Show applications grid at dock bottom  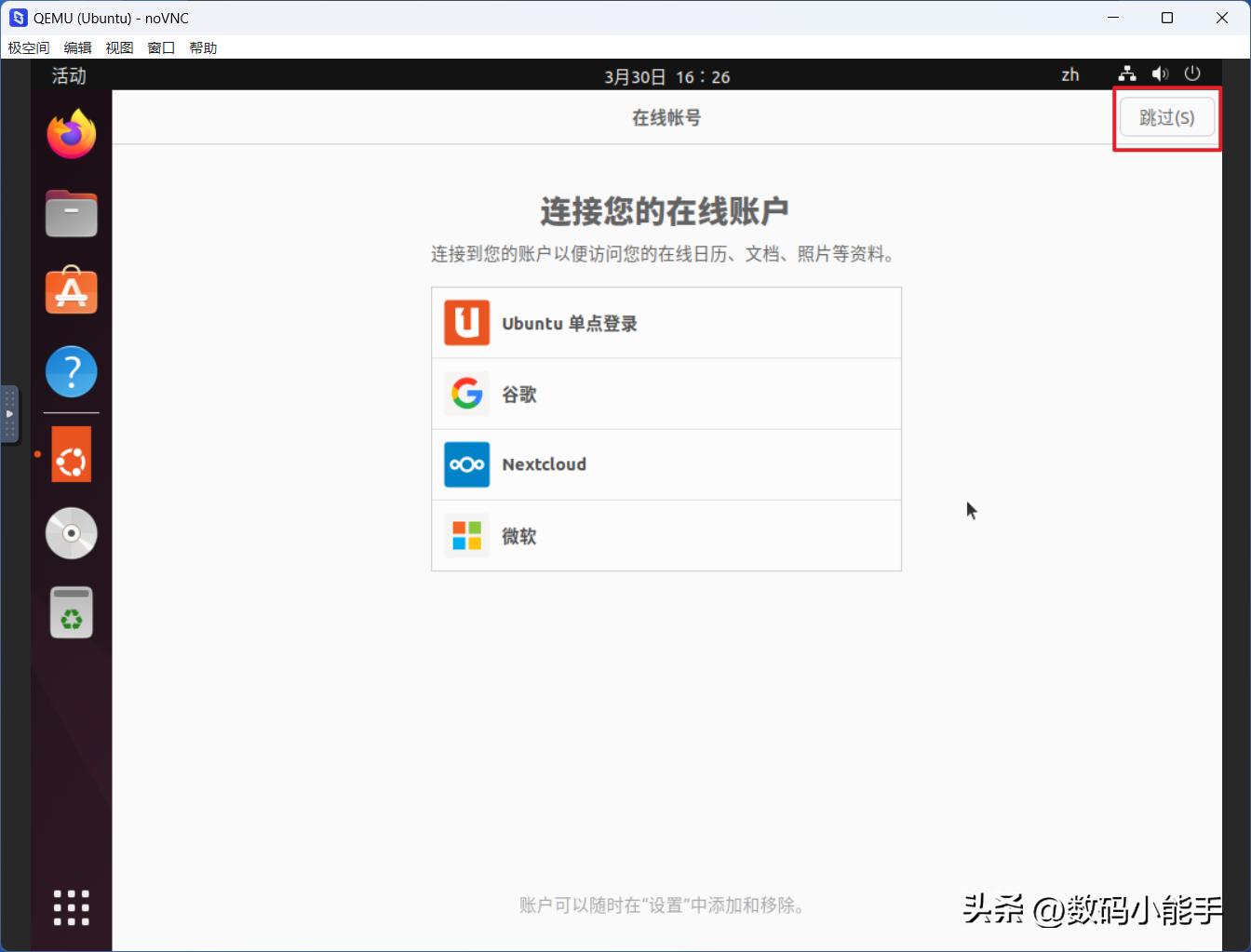click(x=72, y=907)
